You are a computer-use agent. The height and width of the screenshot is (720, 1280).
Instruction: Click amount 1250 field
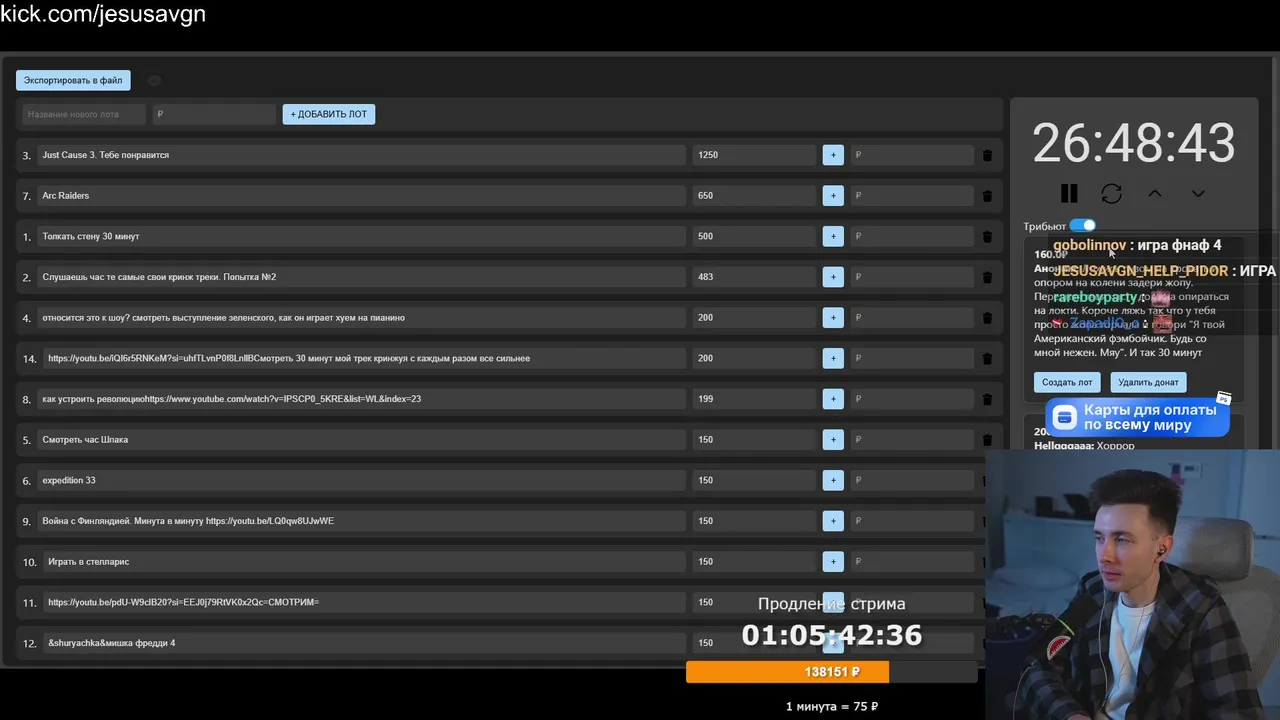[754, 155]
